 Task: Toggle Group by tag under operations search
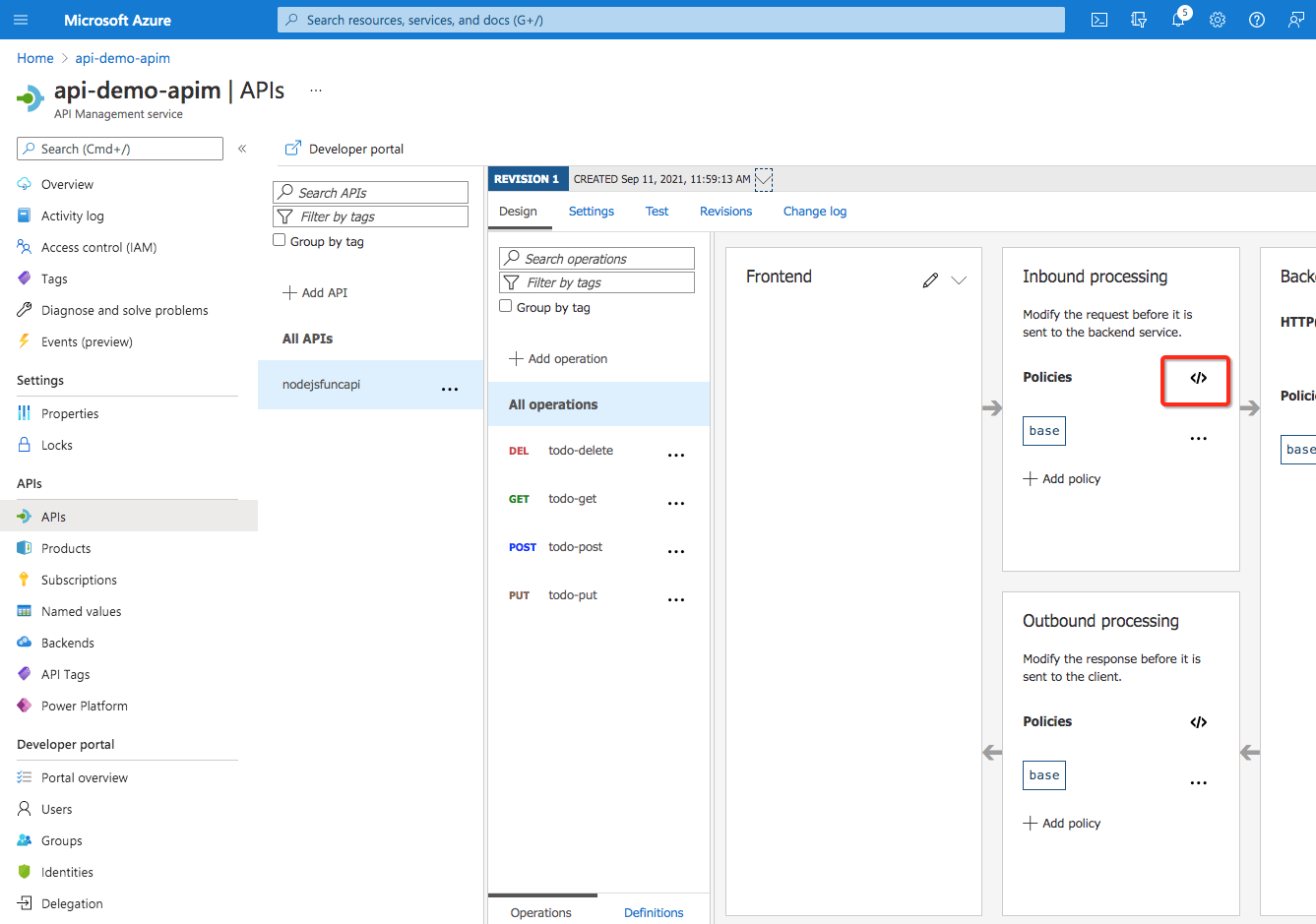[x=506, y=306]
